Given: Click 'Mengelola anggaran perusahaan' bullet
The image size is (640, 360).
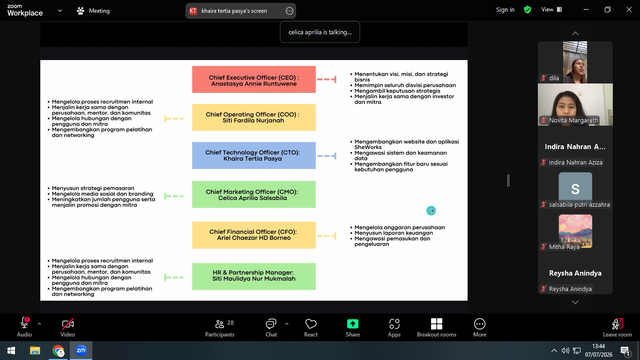Looking at the screenshot, I should click(x=399, y=227).
